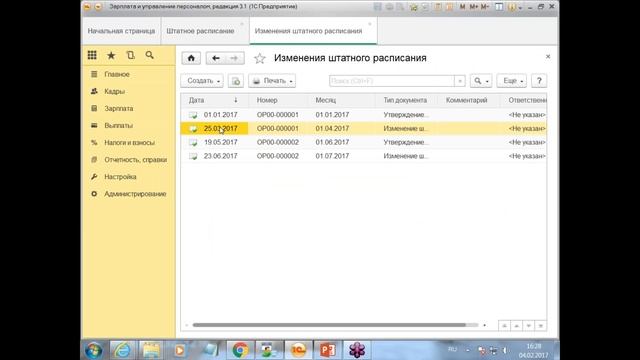Open the sections menu grid icon

point(92,55)
